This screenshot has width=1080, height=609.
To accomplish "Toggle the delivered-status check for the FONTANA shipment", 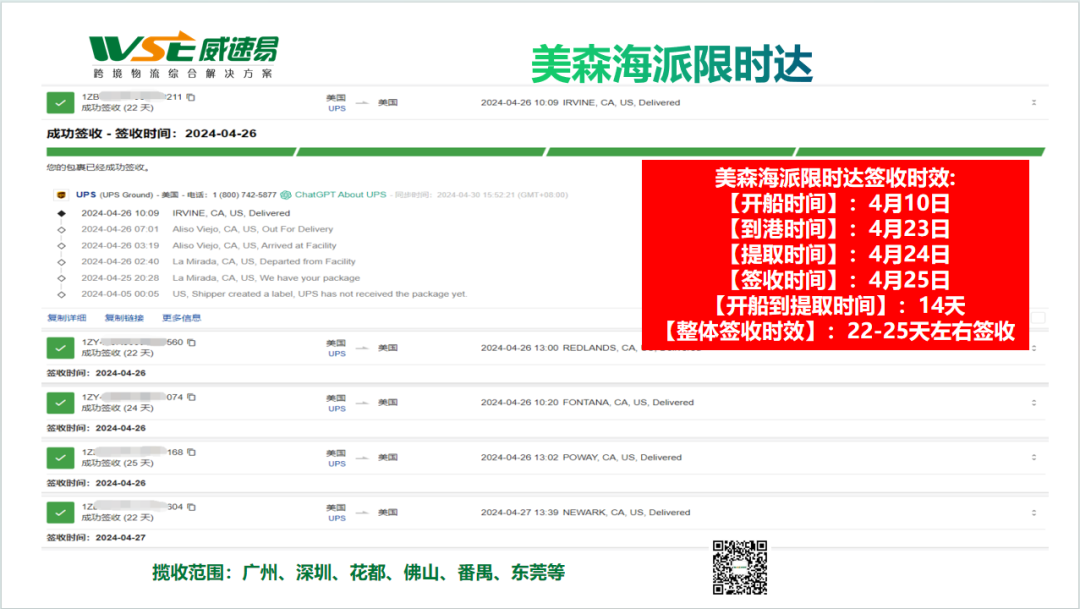I will tap(61, 402).
